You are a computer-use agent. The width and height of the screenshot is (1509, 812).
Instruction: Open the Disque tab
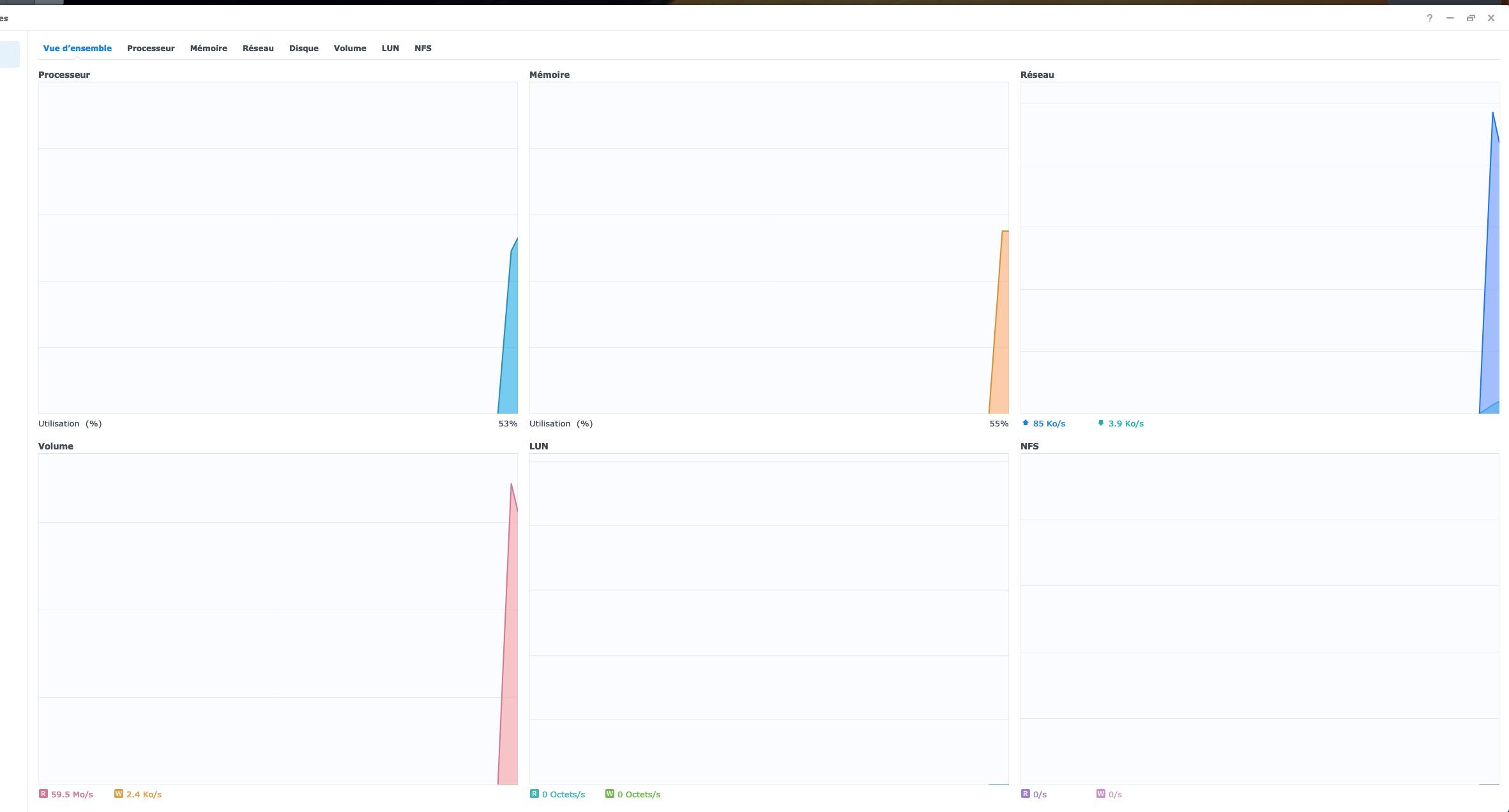coord(303,49)
